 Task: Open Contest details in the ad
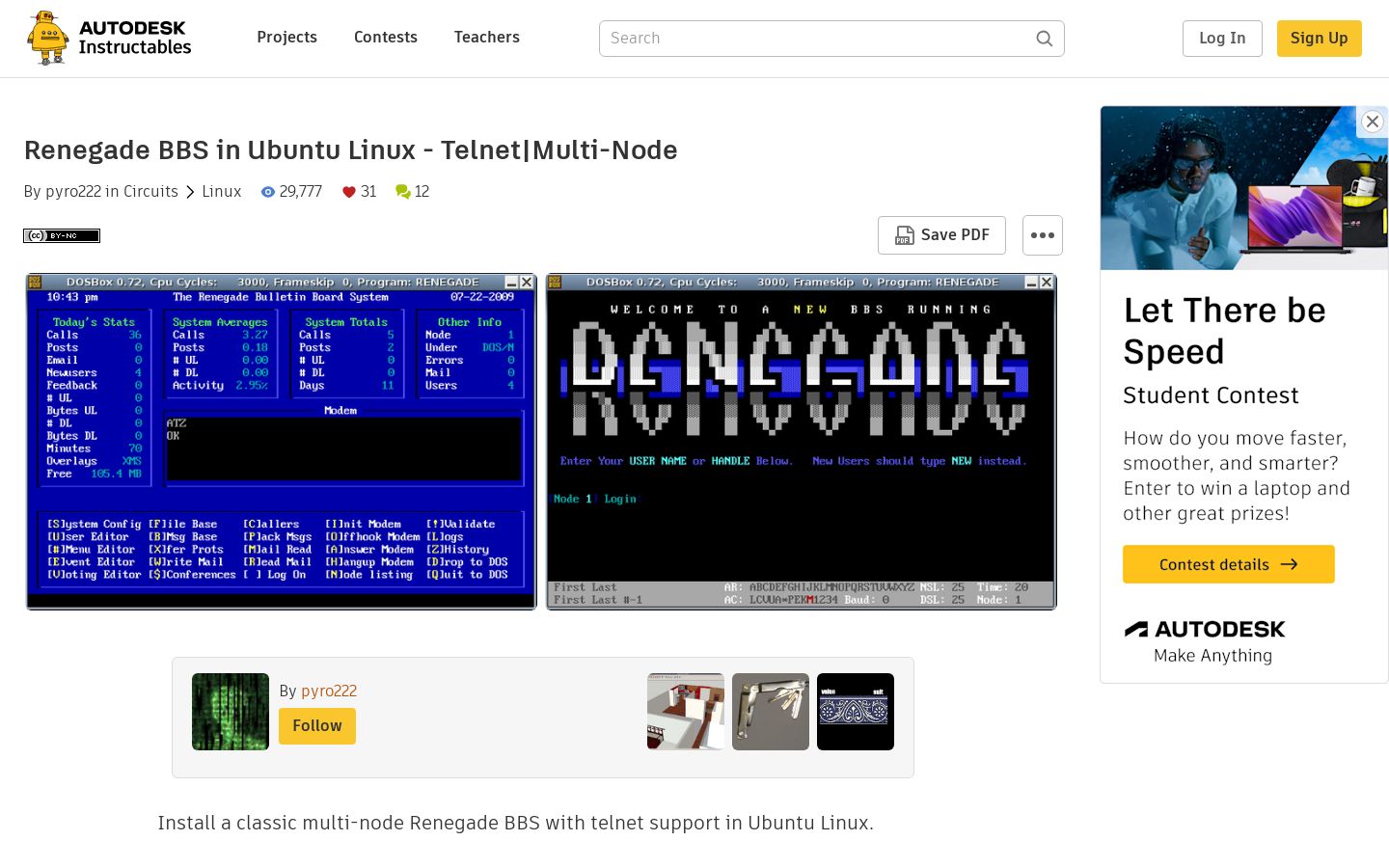point(1229,564)
